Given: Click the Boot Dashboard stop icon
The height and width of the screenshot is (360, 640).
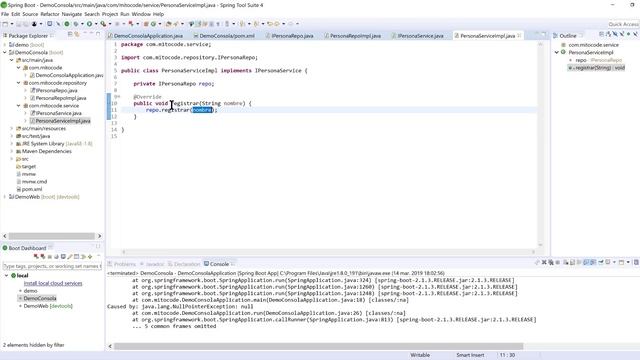Looking at the screenshot, I should click(x=49, y=257).
